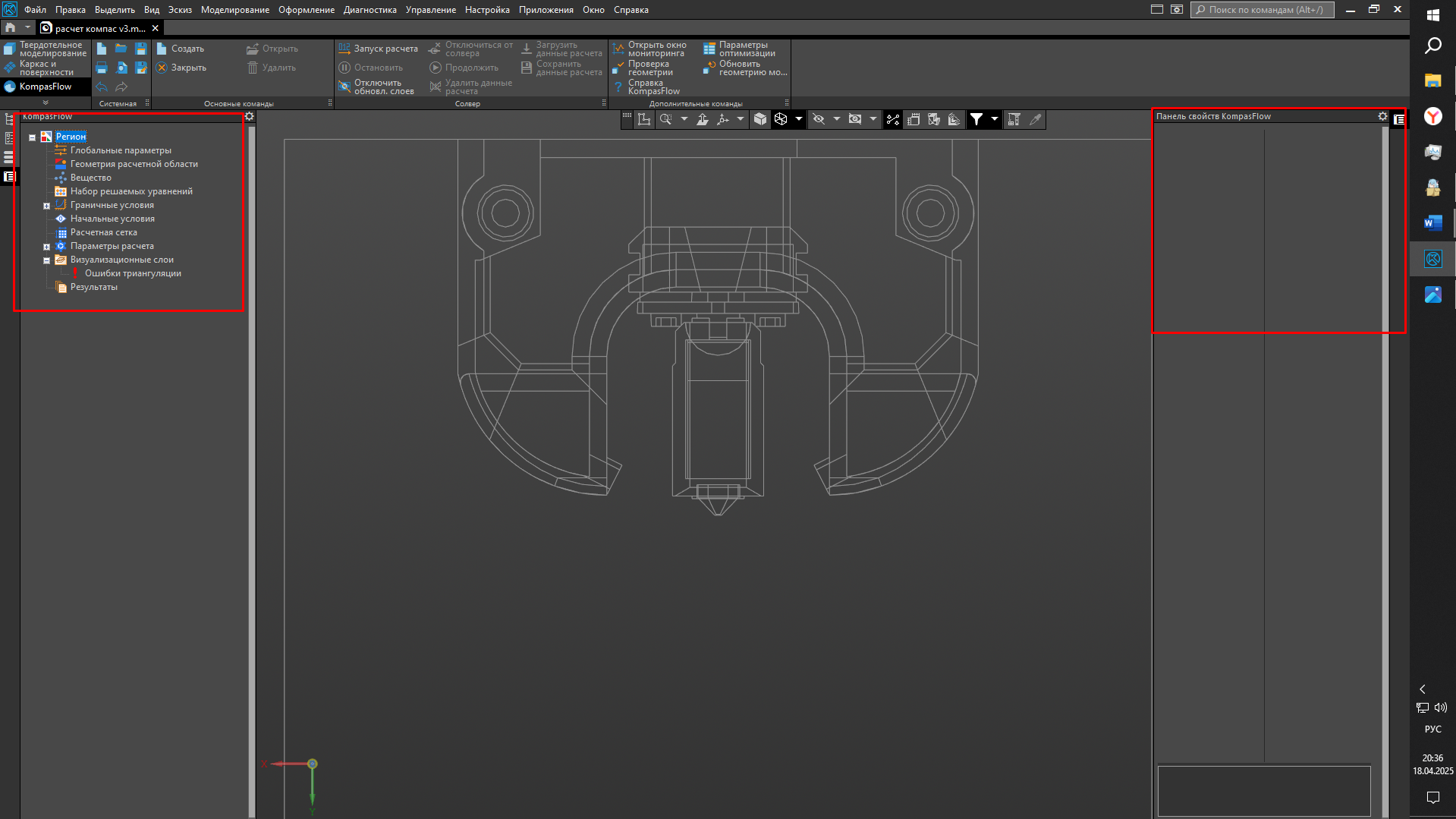Toggle shaded solid display mode cube
Screen dimensions: 1456x819
759,119
